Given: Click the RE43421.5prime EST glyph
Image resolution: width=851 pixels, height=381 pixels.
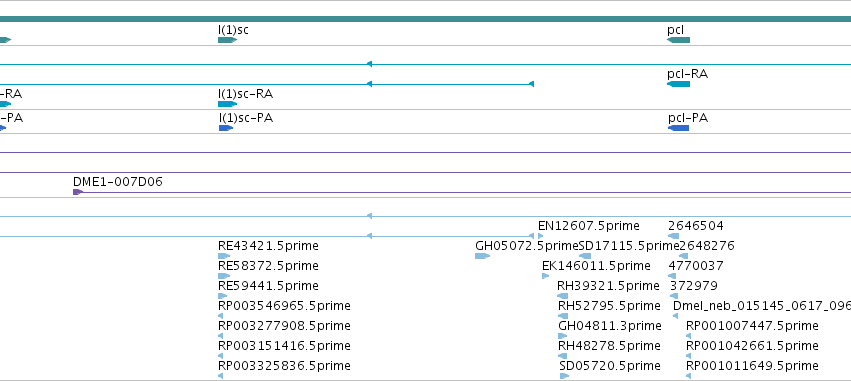Looking at the screenshot, I should 224,256.
